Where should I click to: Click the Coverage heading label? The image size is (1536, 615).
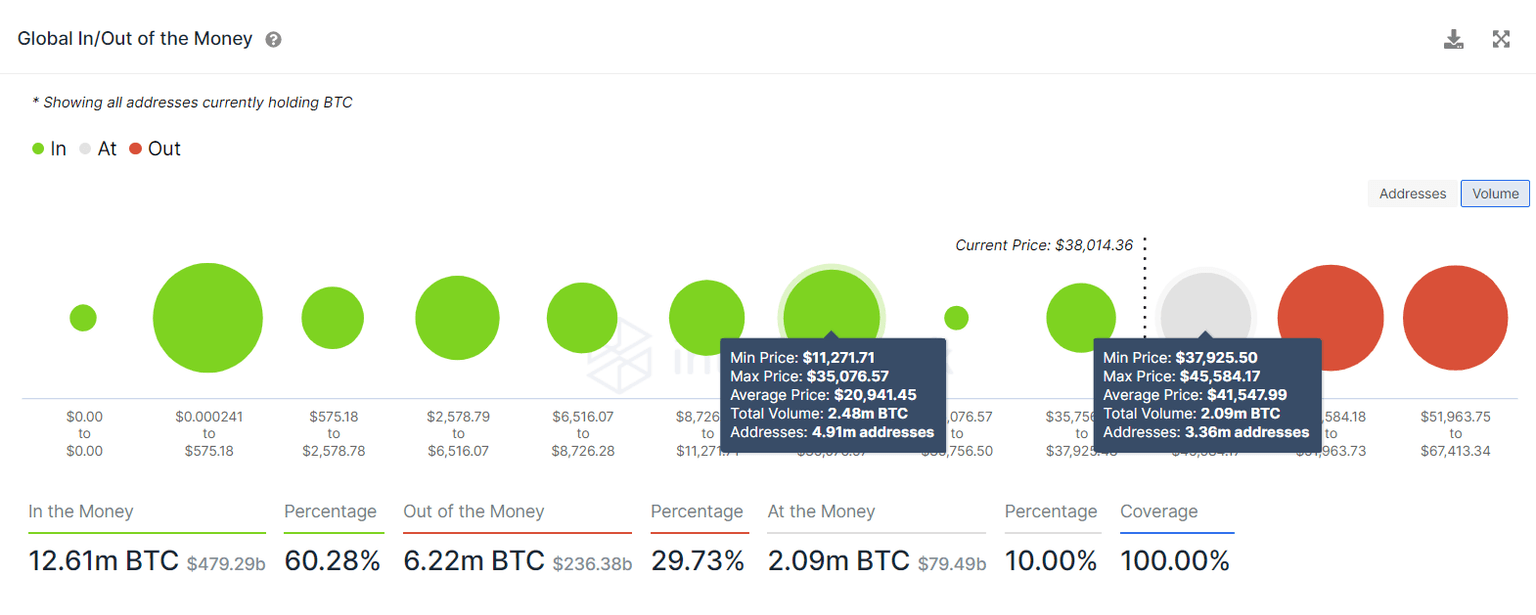coord(1159,512)
